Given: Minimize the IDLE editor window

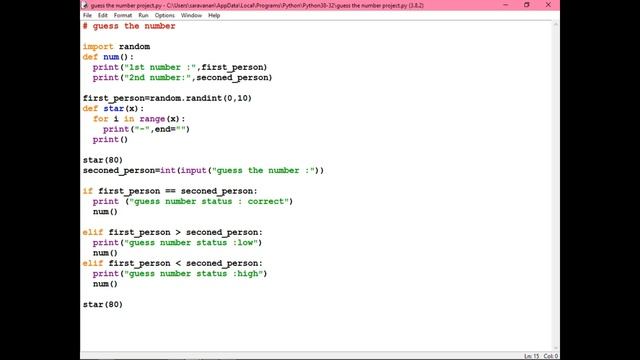Looking at the screenshot, I should 506,5.
